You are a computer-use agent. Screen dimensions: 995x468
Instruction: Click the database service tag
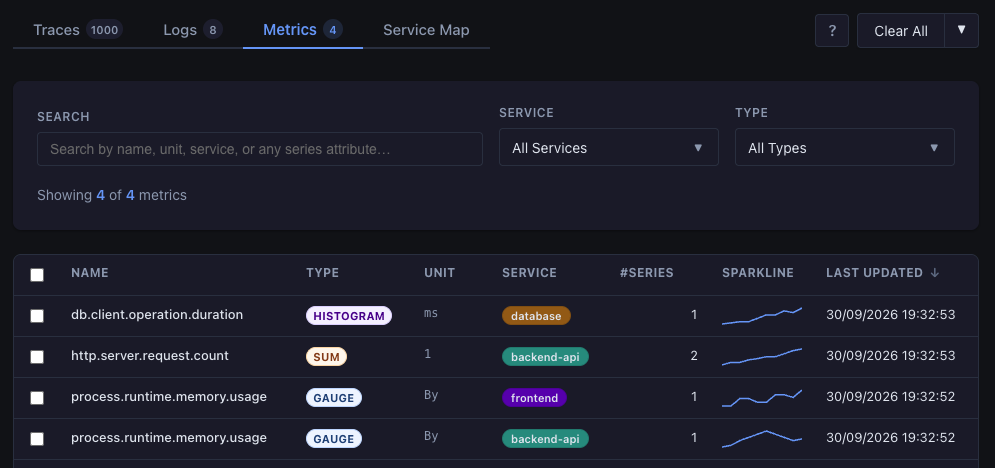pyautogui.click(x=536, y=316)
